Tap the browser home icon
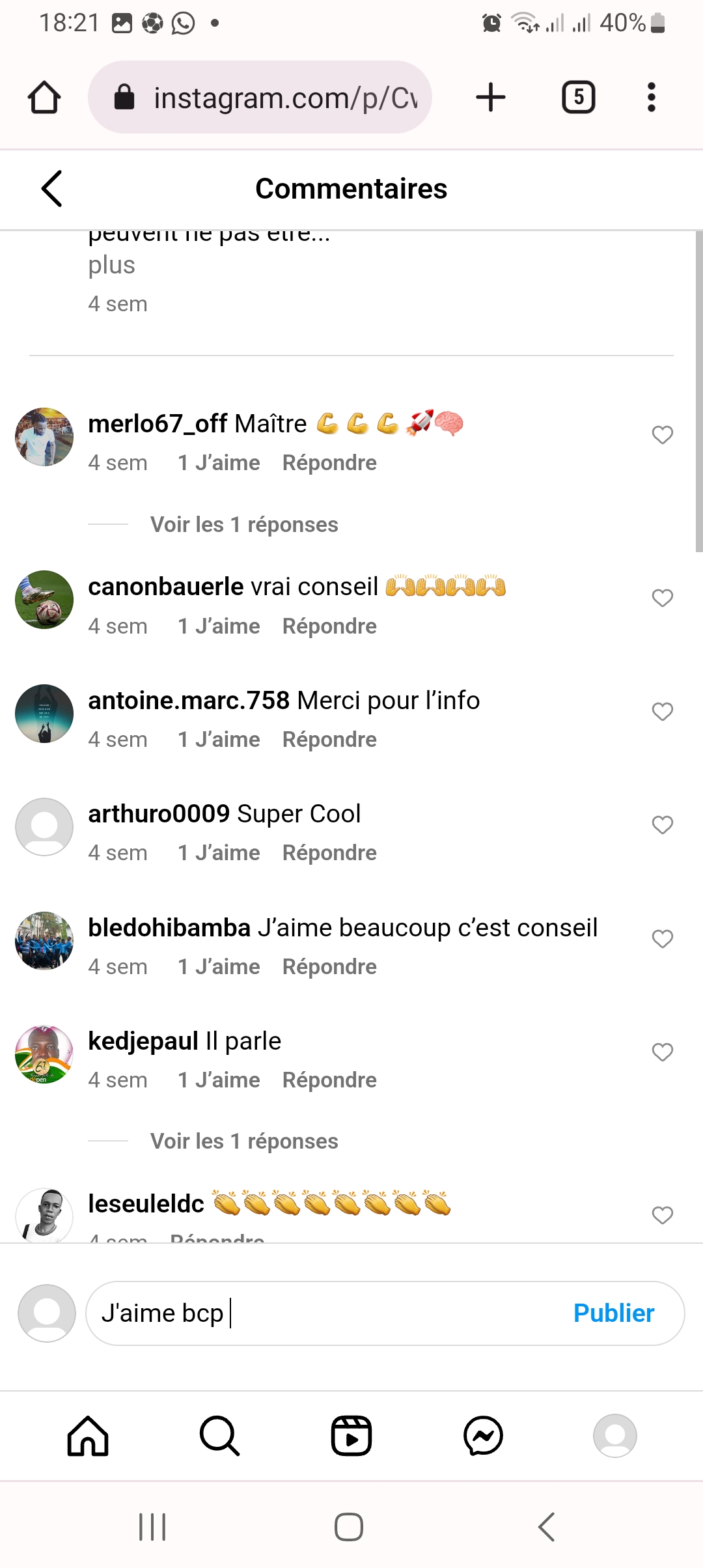This screenshot has width=703, height=1568. tap(44, 98)
